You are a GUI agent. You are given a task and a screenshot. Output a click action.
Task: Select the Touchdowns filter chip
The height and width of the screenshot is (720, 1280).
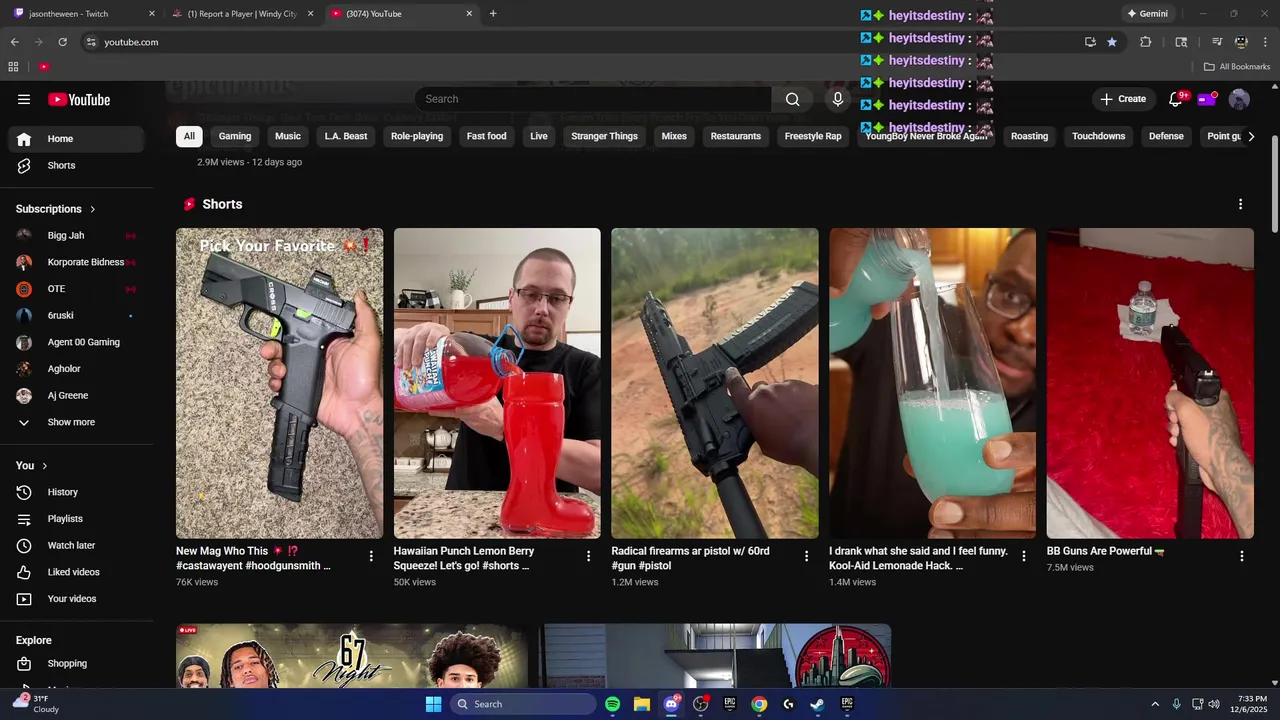pyautogui.click(x=1098, y=136)
